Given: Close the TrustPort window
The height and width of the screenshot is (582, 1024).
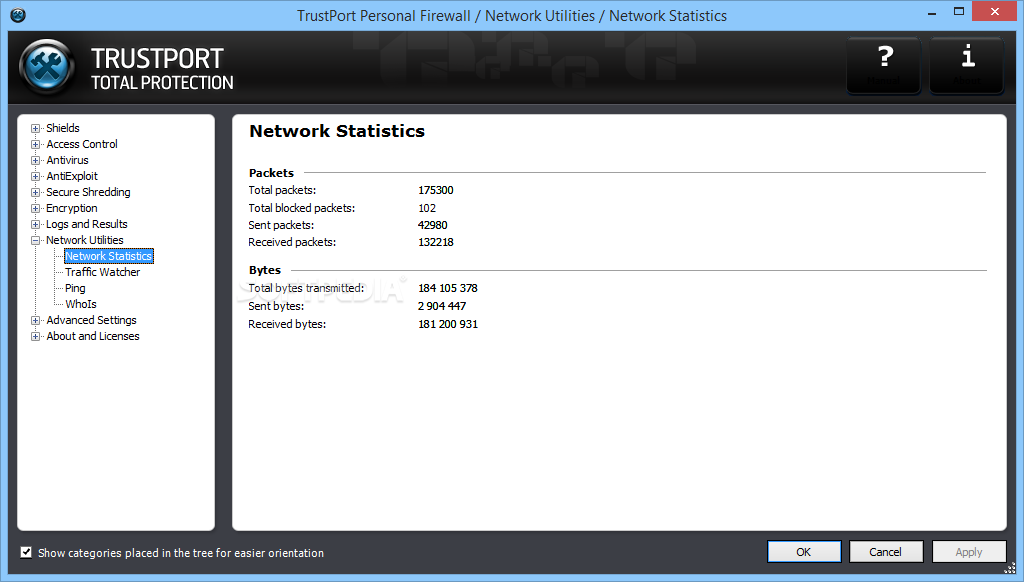Looking at the screenshot, I should click(x=995, y=11).
